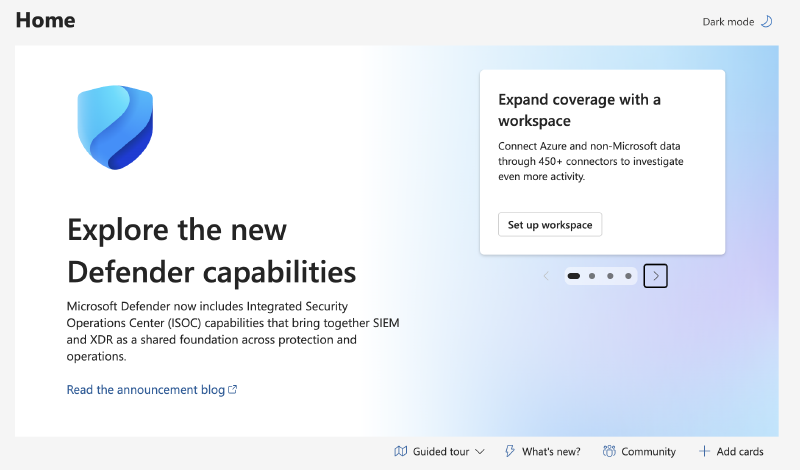Expand the Guided tour dropdown chevron

[x=480, y=452]
